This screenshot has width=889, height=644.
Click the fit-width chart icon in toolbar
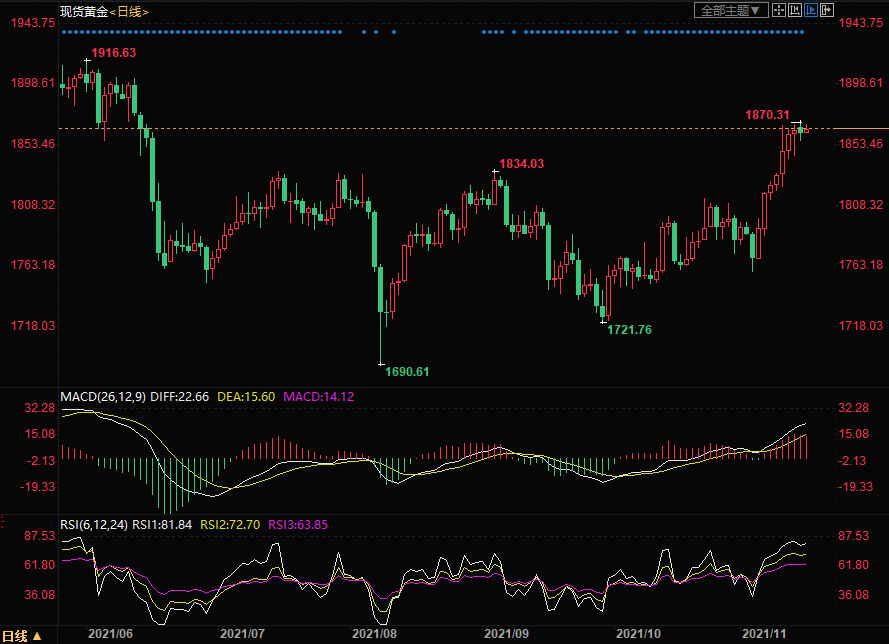pos(795,10)
